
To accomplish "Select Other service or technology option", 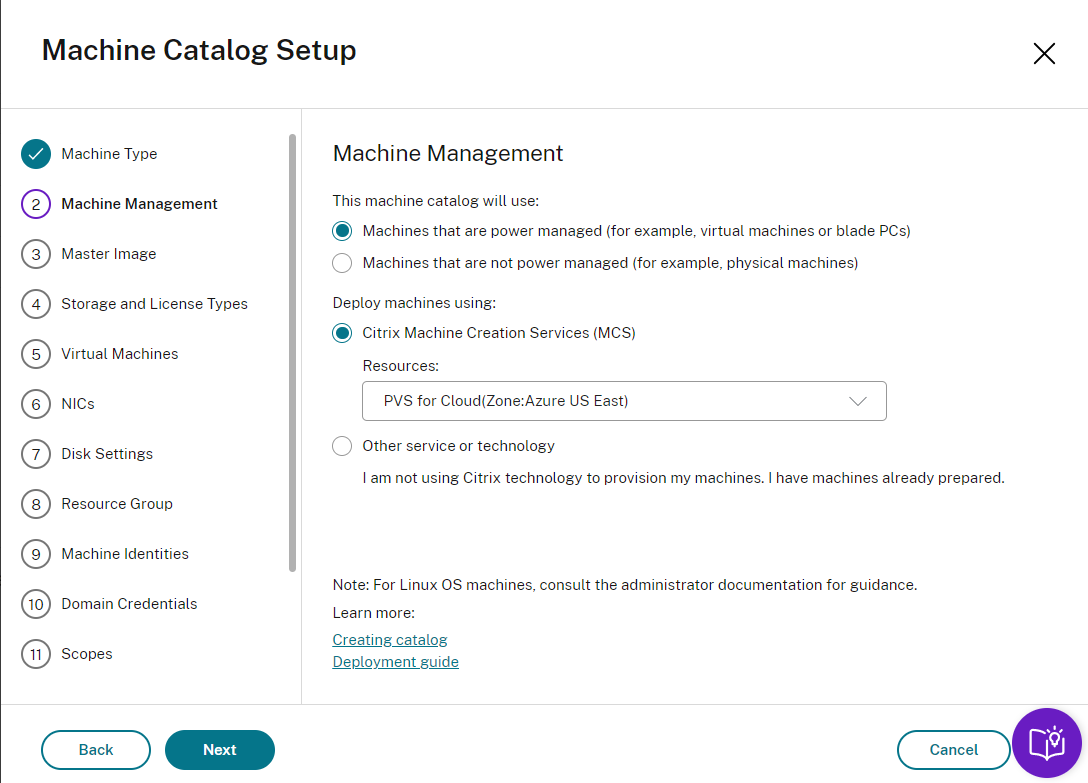I will [342, 446].
